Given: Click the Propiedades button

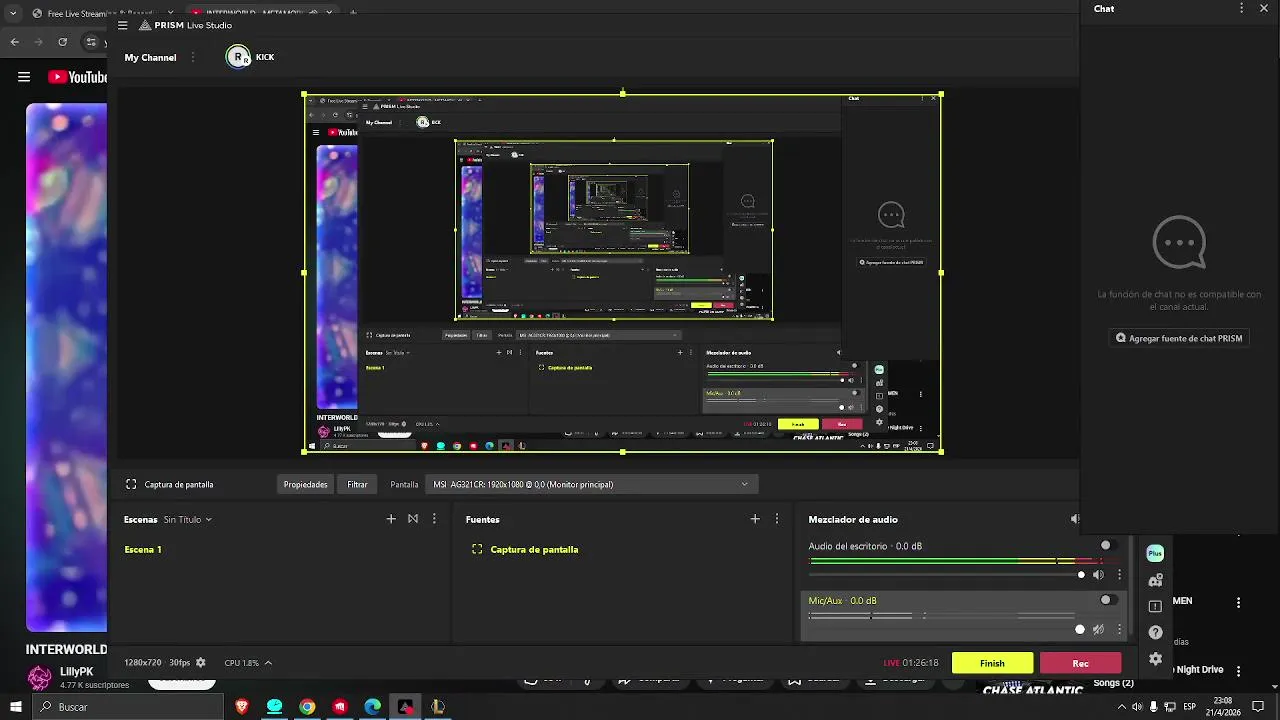Looking at the screenshot, I should click(x=305, y=484).
